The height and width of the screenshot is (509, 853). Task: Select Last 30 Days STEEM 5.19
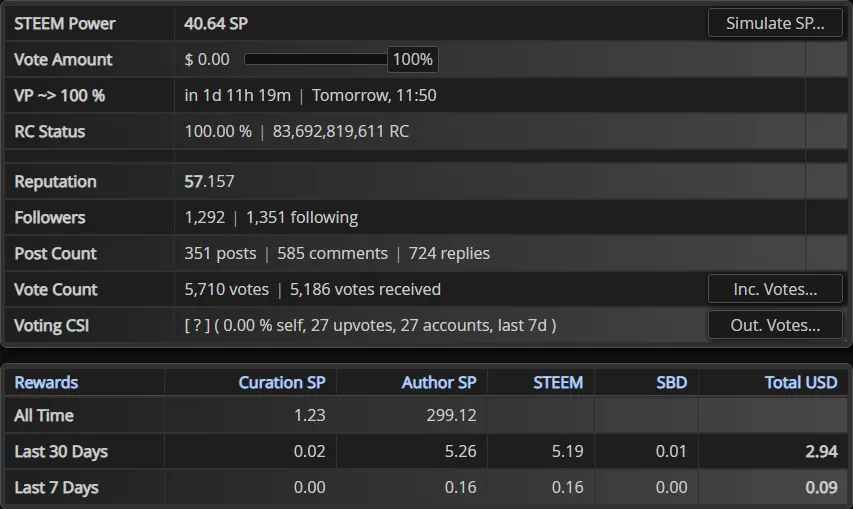coord(567,451)
